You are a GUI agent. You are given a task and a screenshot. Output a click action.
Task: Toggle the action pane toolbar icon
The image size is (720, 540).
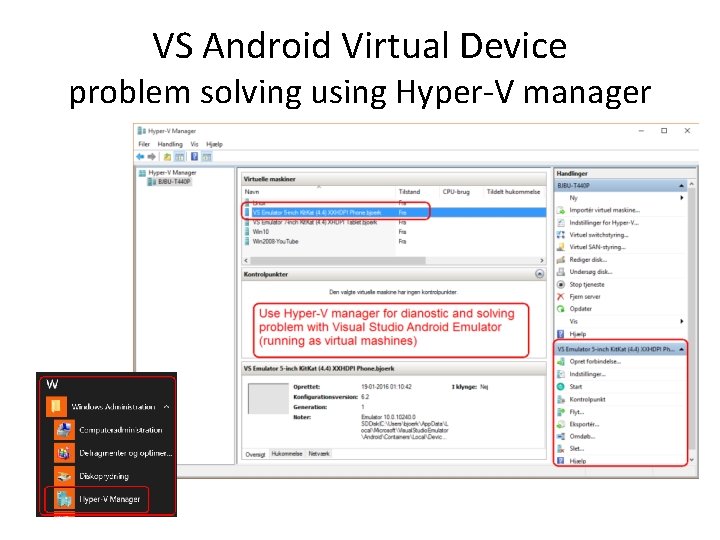207,157
